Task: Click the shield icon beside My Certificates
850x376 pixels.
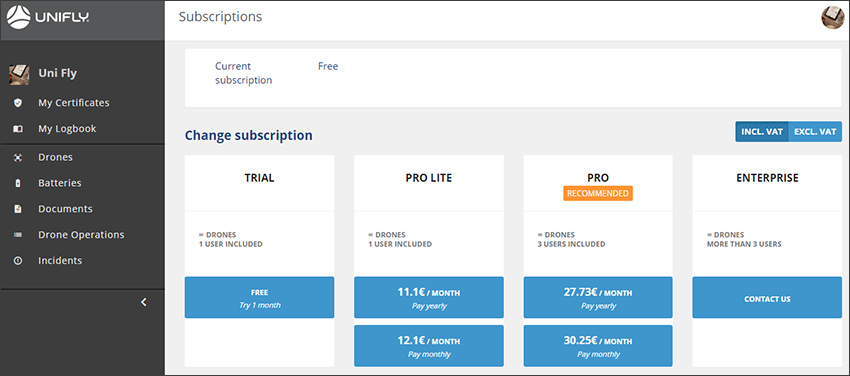Action: coord(18,102)
